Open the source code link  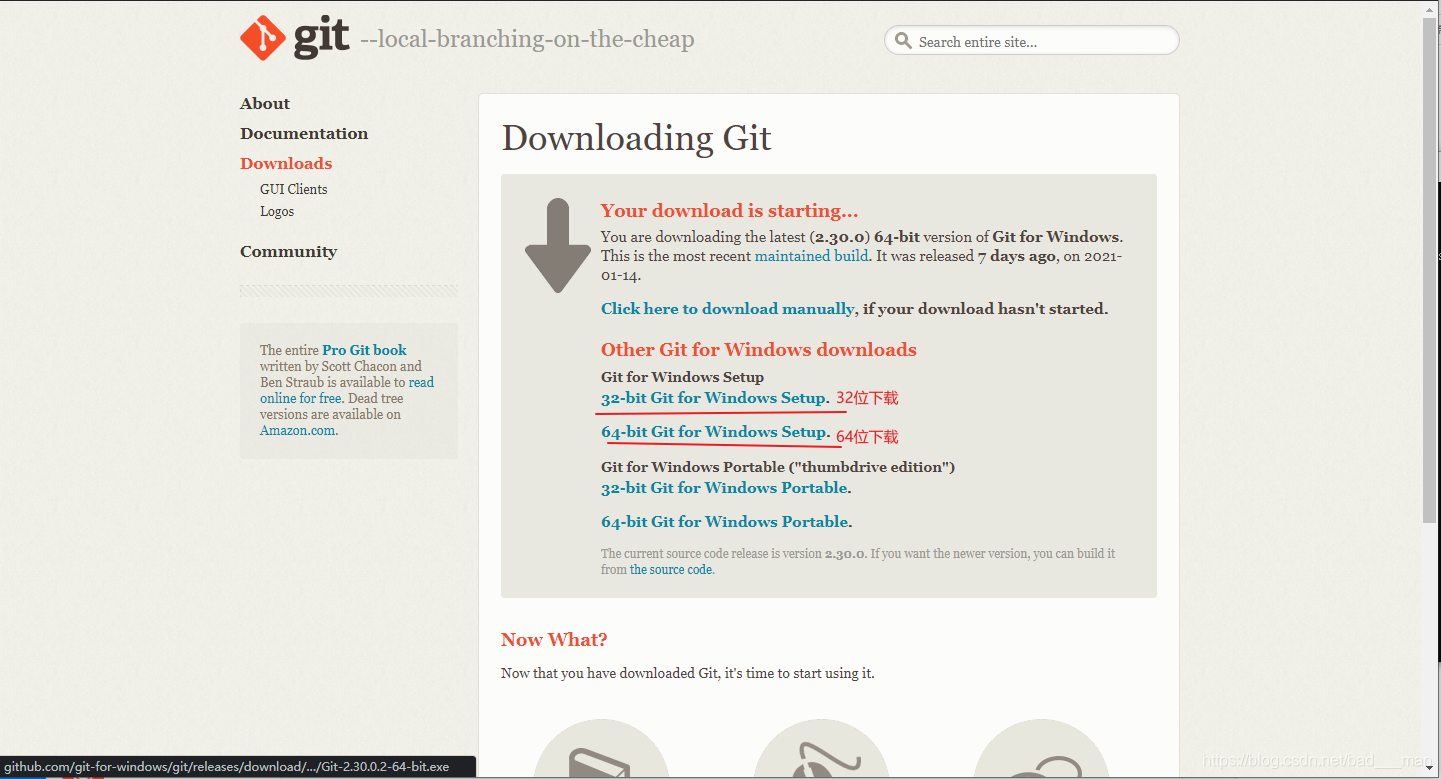671,569
